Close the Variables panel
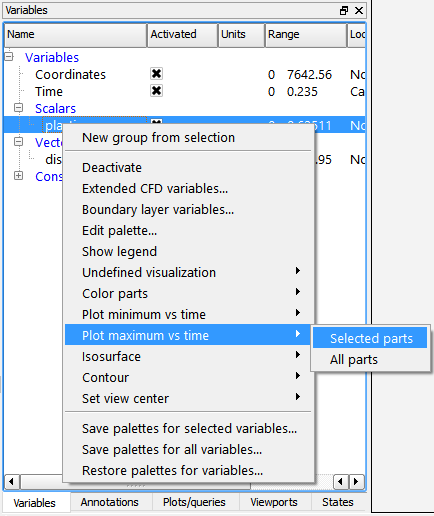 (359, 11)
